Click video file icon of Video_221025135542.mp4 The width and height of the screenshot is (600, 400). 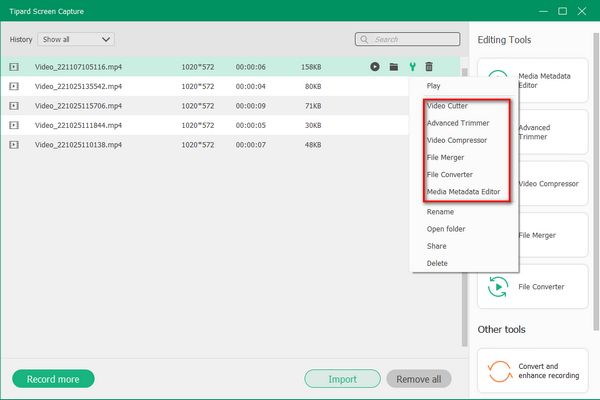14,87
